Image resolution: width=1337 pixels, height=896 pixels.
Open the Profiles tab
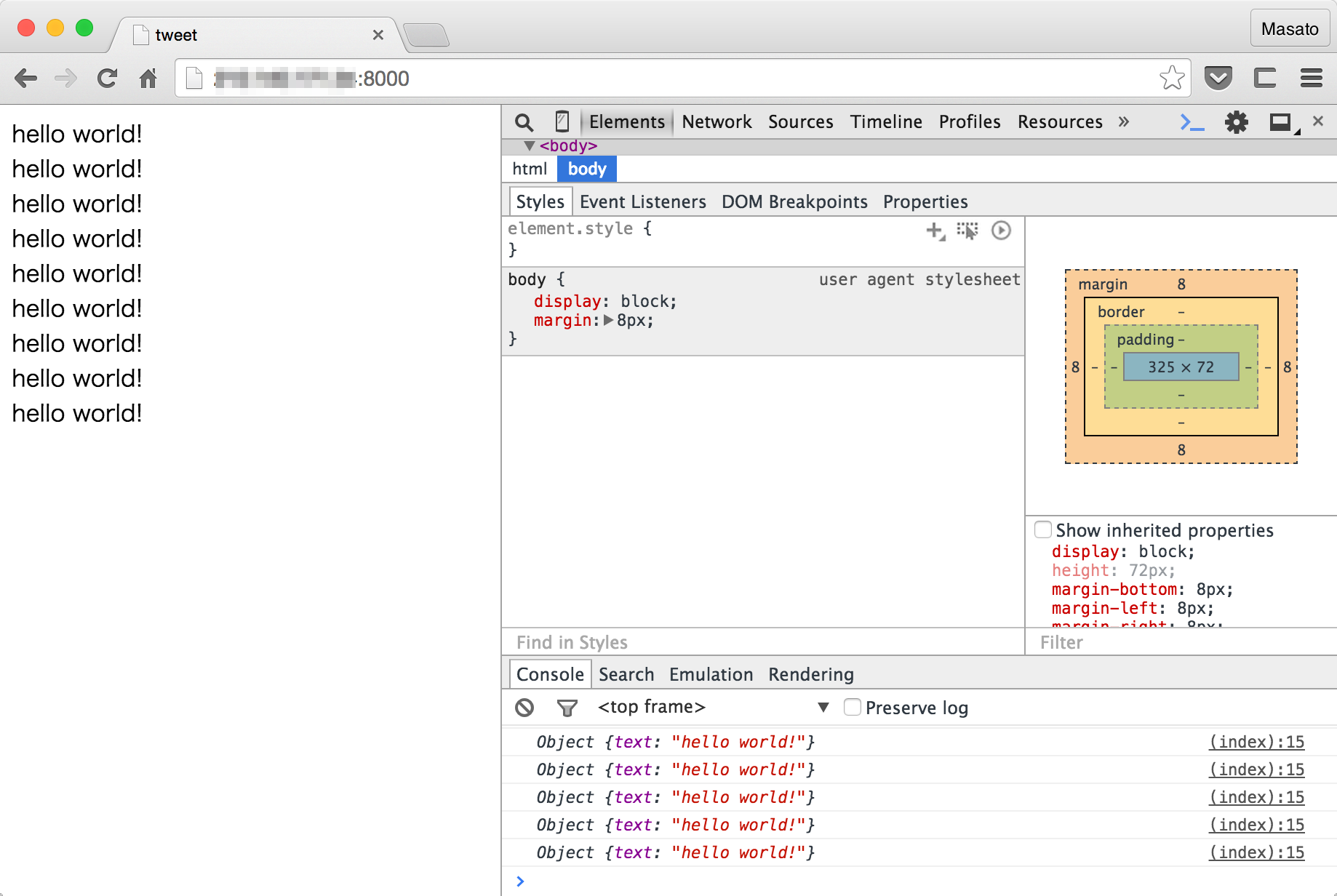click(970, 122)
